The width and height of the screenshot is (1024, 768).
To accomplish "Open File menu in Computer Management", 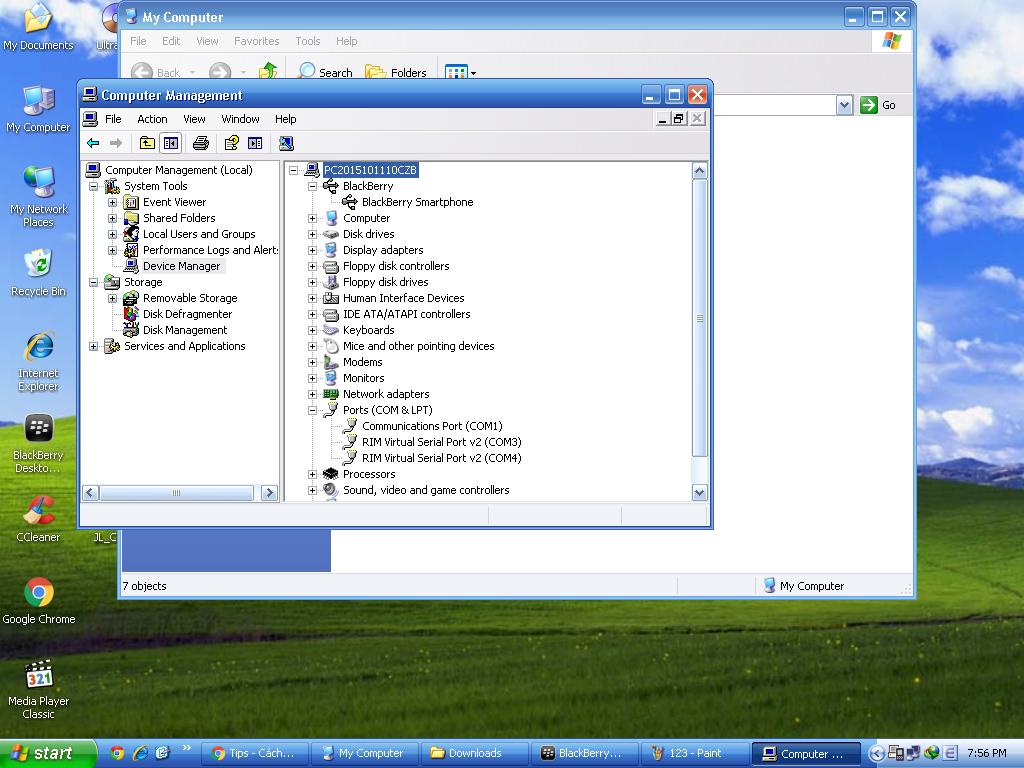I will click(113, 119).
